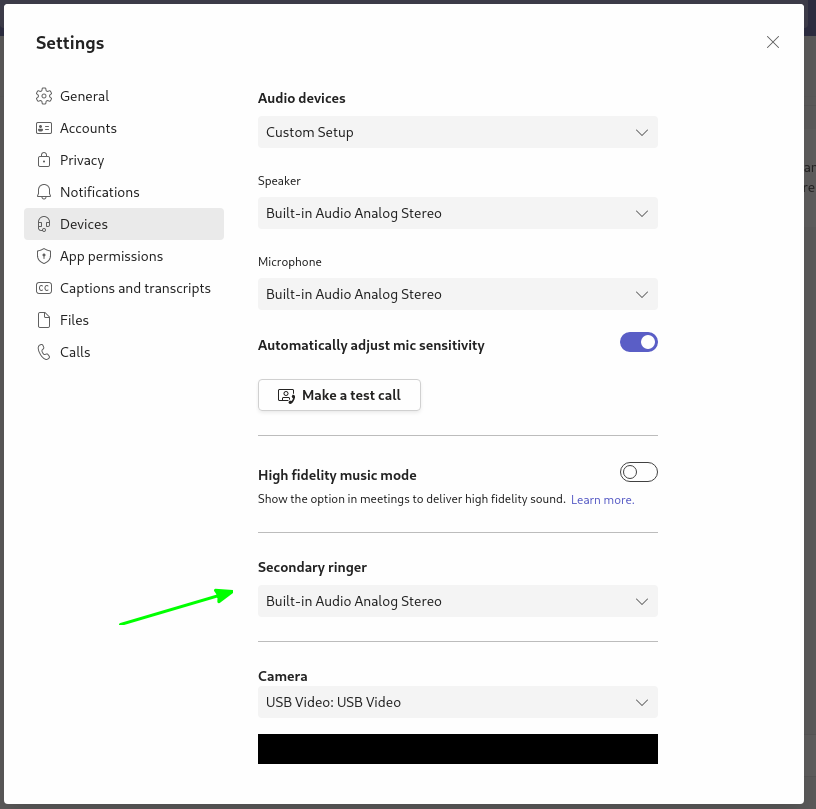Click the Calls phone icon

[x=44, y=352]
